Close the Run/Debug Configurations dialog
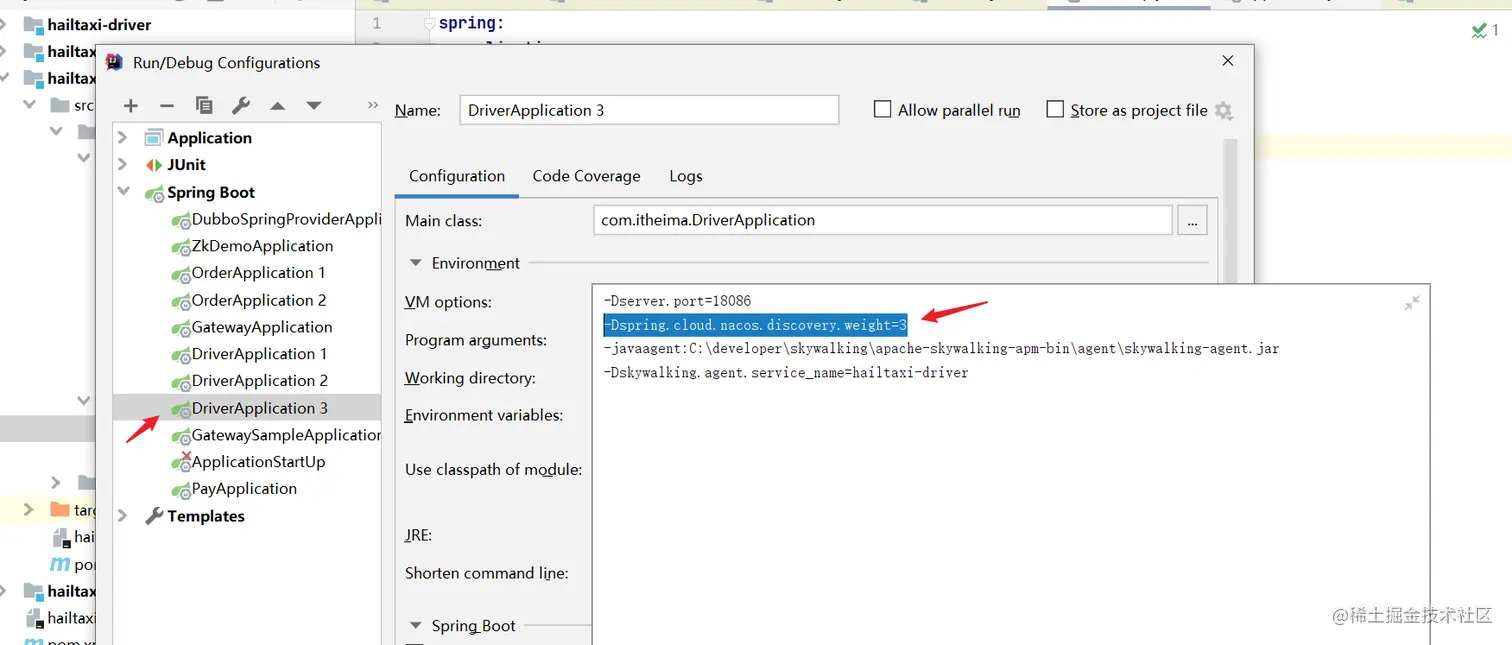Screen dimensions: 1512x645 (x=1228, y=62)
